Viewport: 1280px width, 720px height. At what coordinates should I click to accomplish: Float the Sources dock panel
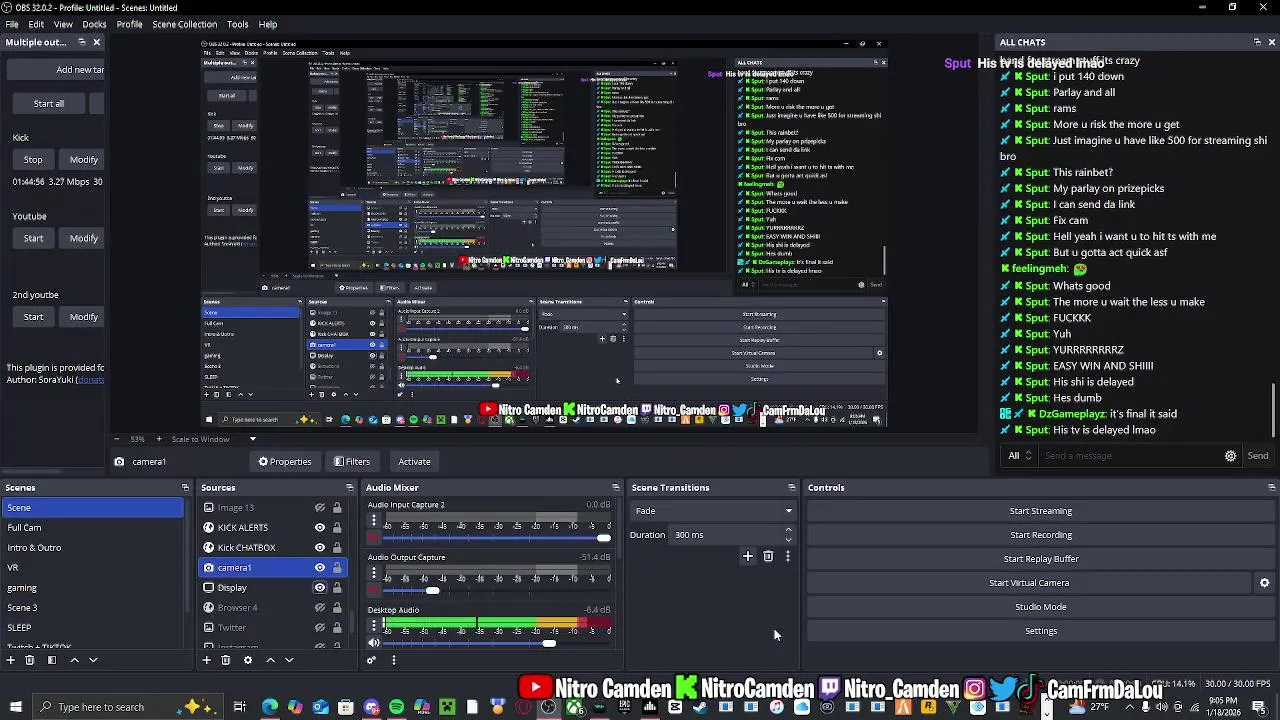pyautogui.click(x=350, y=488)
